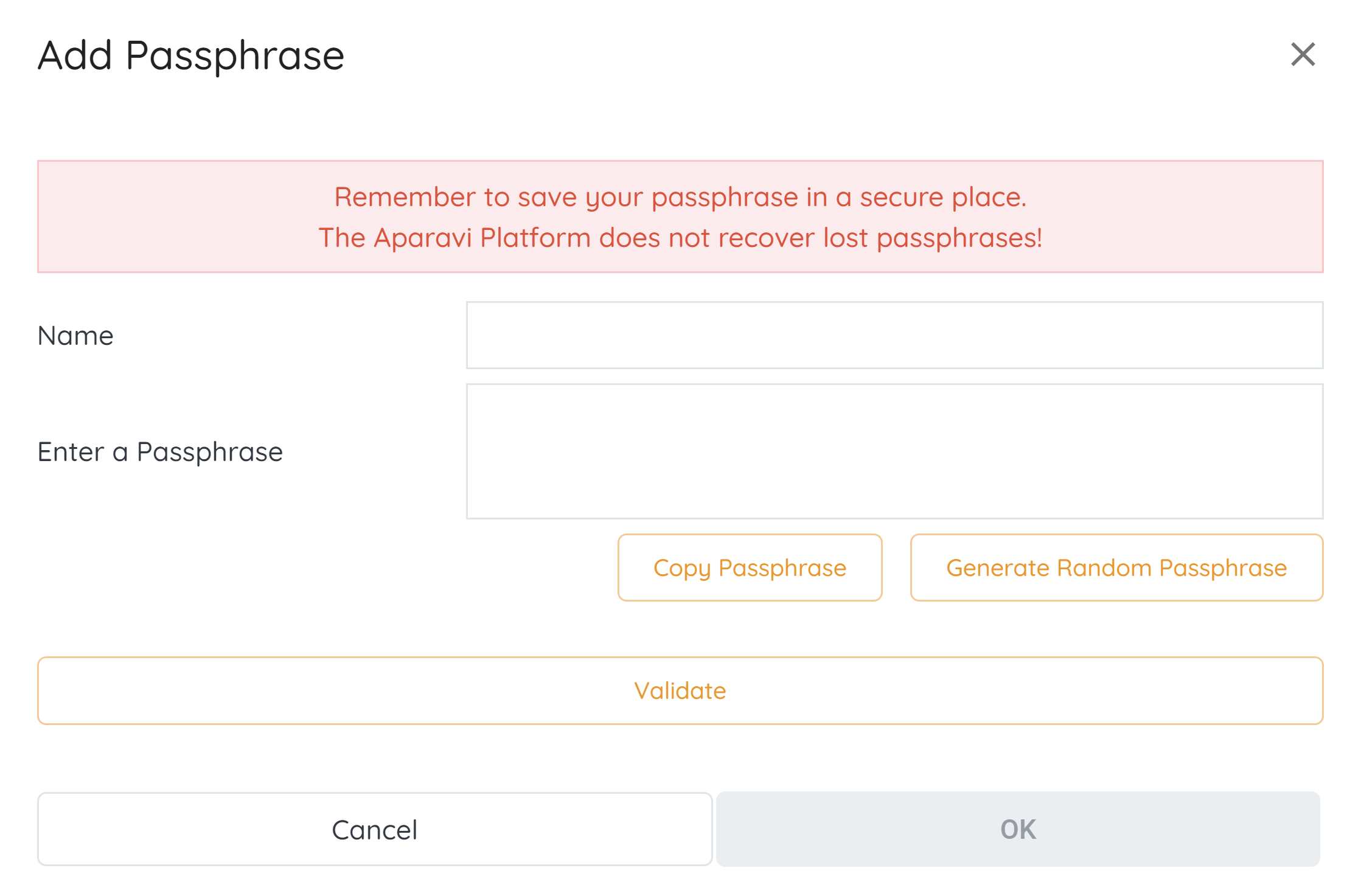Click the 'Aparavi Platform does not recover' warning line
Viewport: 1361px width, 896px height.
[680, 238]
